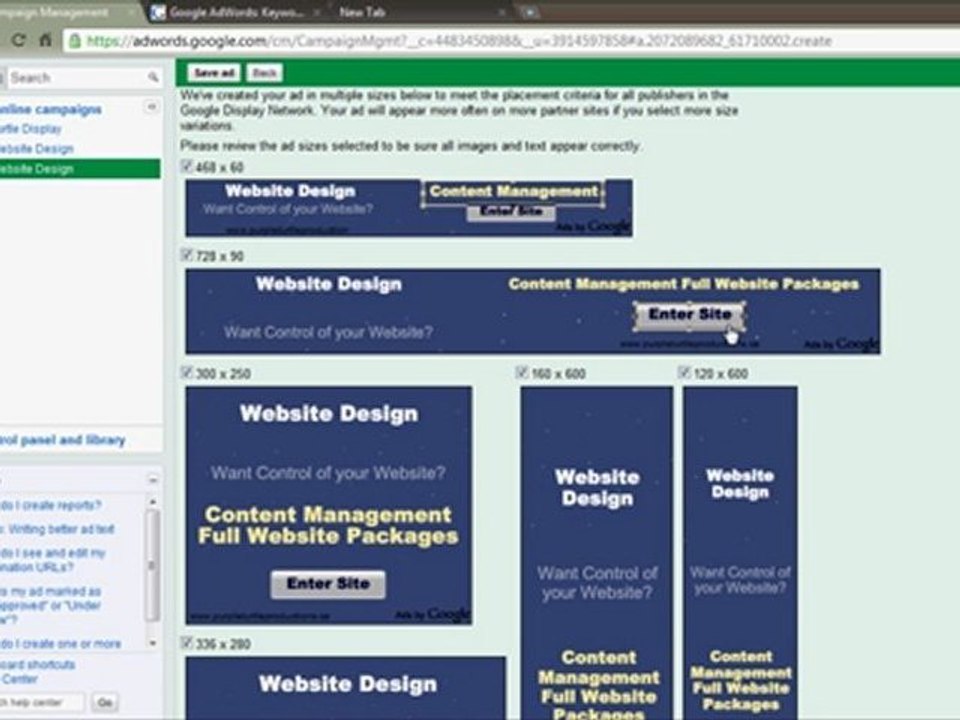Viewport: 960px width, 720px height.
Task: Open the online campaigns link
Action: point(51,110)
